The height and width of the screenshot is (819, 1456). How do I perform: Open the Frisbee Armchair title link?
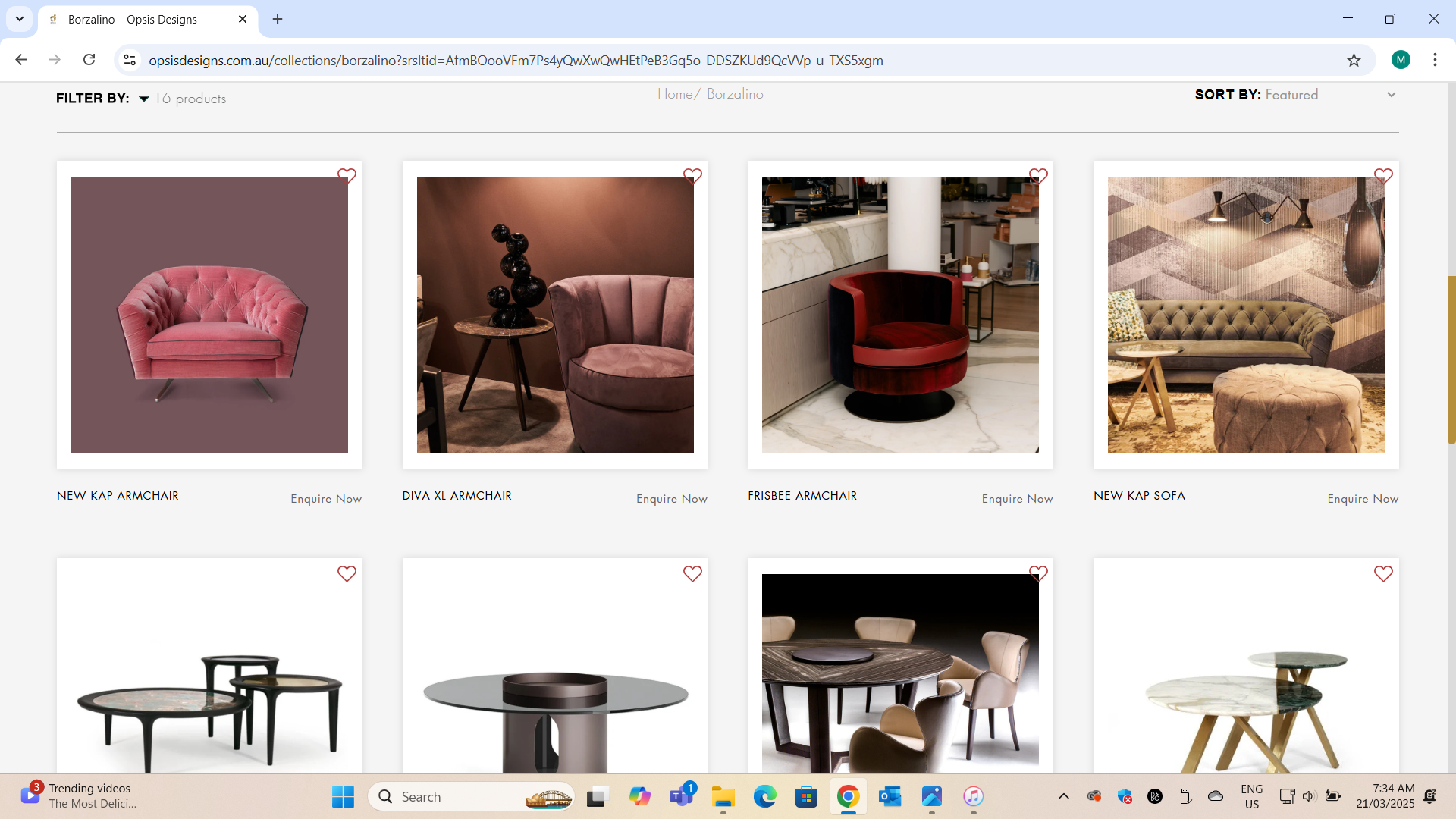pyautogui.click(x=802, y=496)
